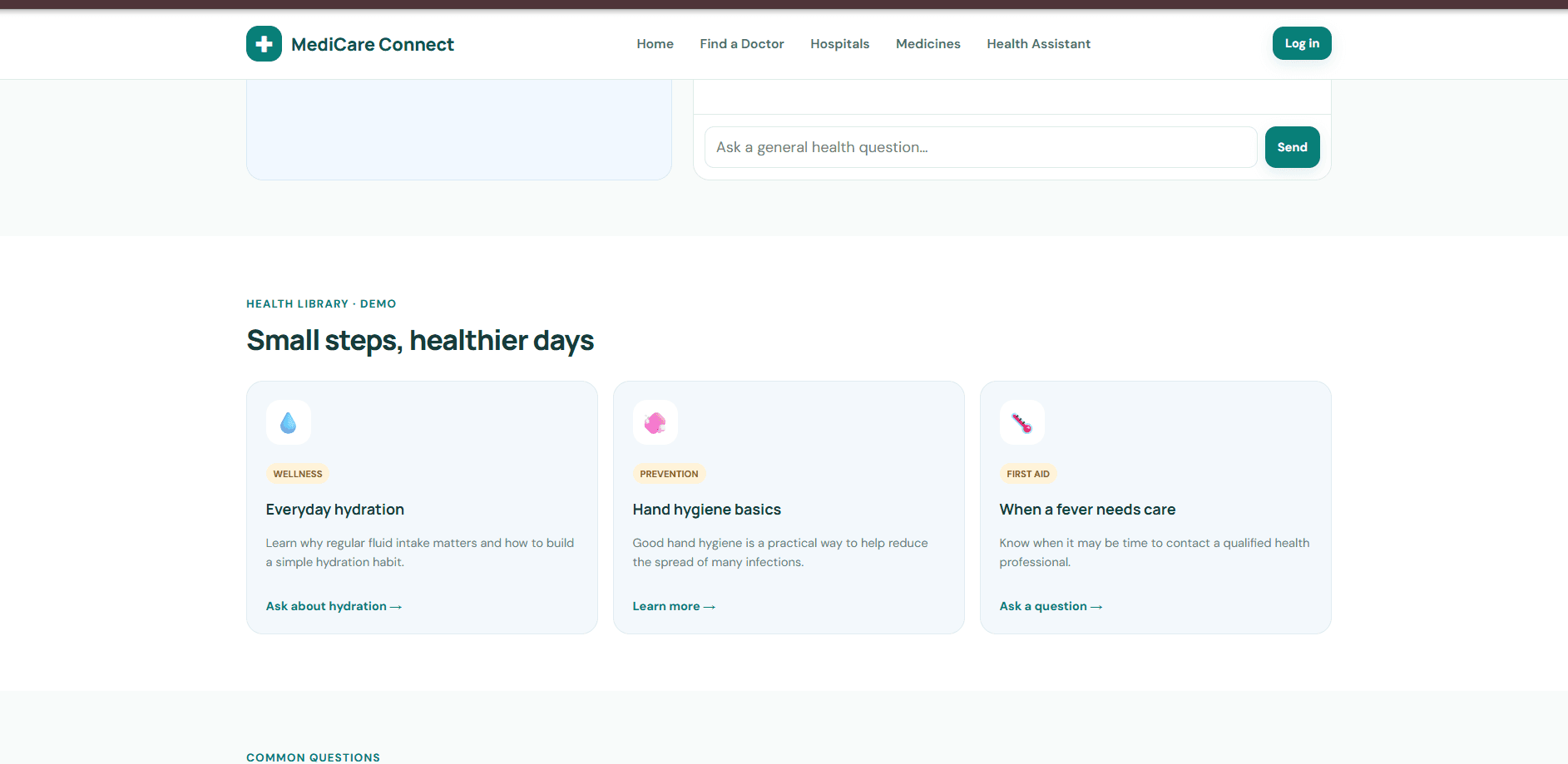Click the COMMON QUESTIONS section label
This screenshot has width=1568, height=764.
[x=313, y=757]
